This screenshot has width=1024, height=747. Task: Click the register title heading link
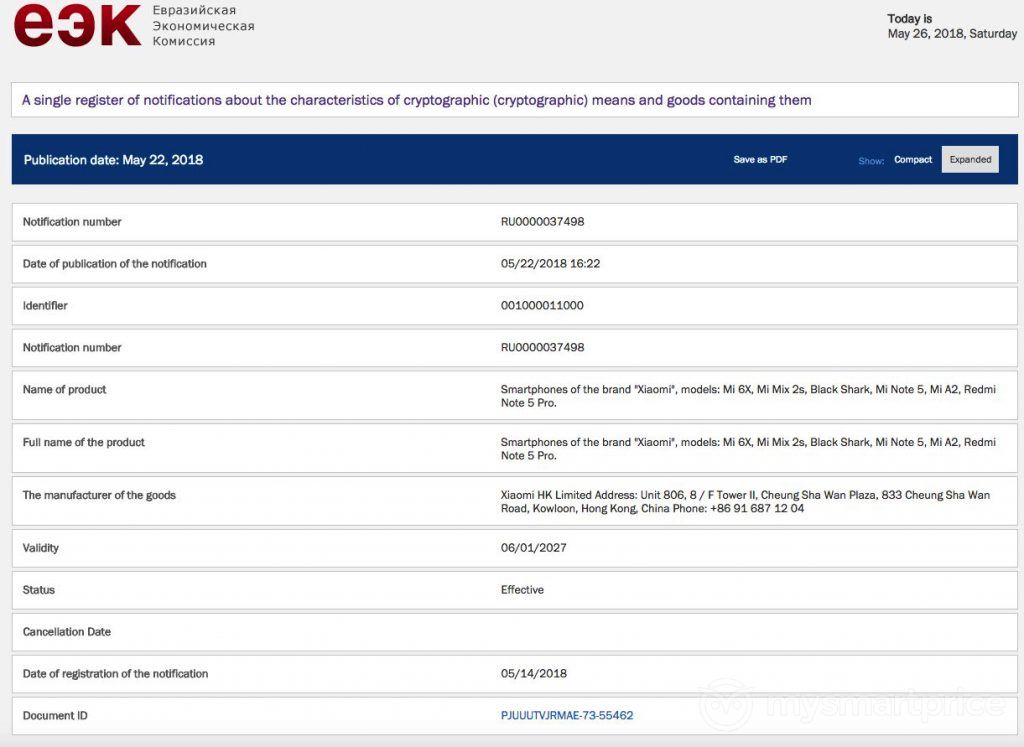tap(417, 100)
